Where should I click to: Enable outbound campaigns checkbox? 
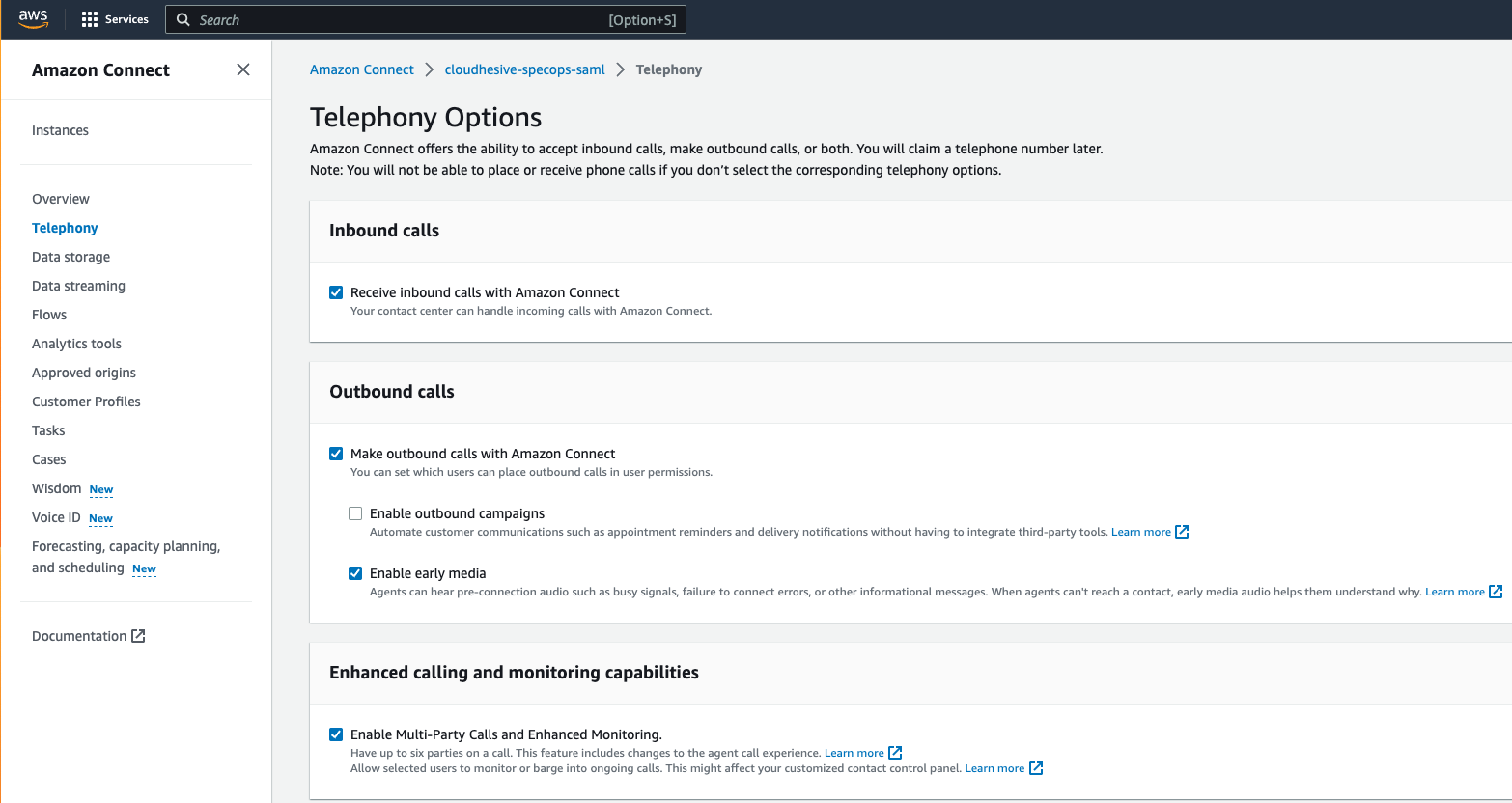(x=355, y=513)
